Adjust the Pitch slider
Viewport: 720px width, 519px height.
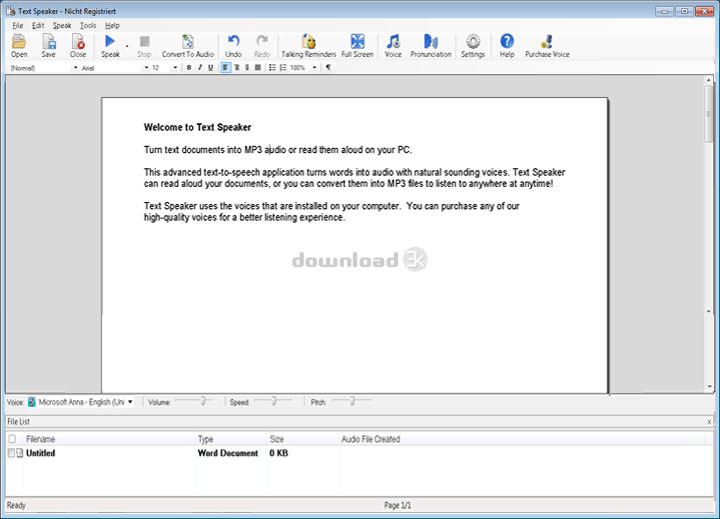pos(352,401)
